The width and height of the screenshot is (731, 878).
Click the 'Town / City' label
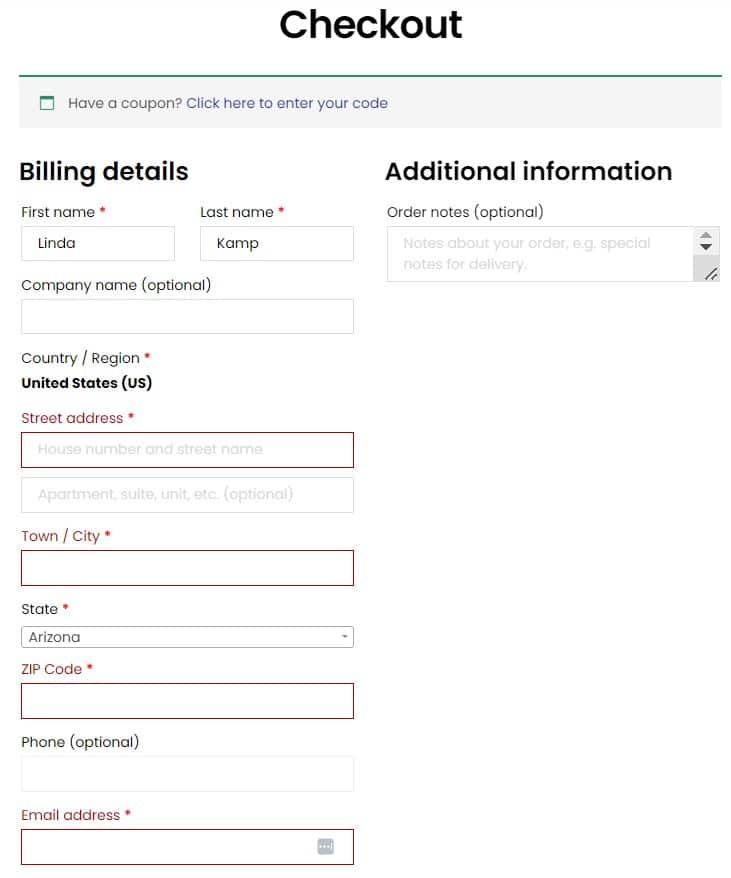point(60,536)
